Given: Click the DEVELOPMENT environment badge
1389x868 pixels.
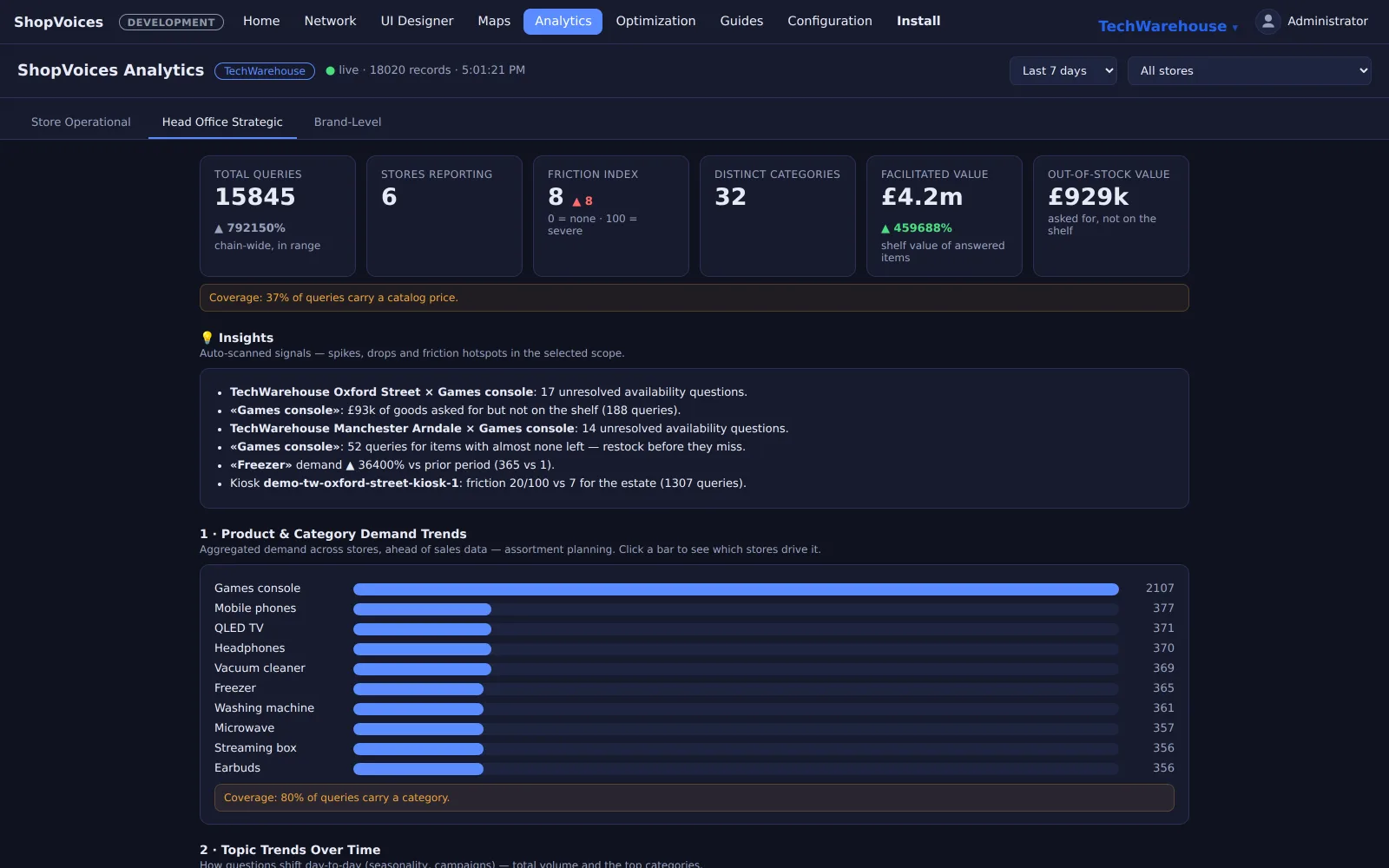Looking at the screenshot, I should click(x=171, y=23).
